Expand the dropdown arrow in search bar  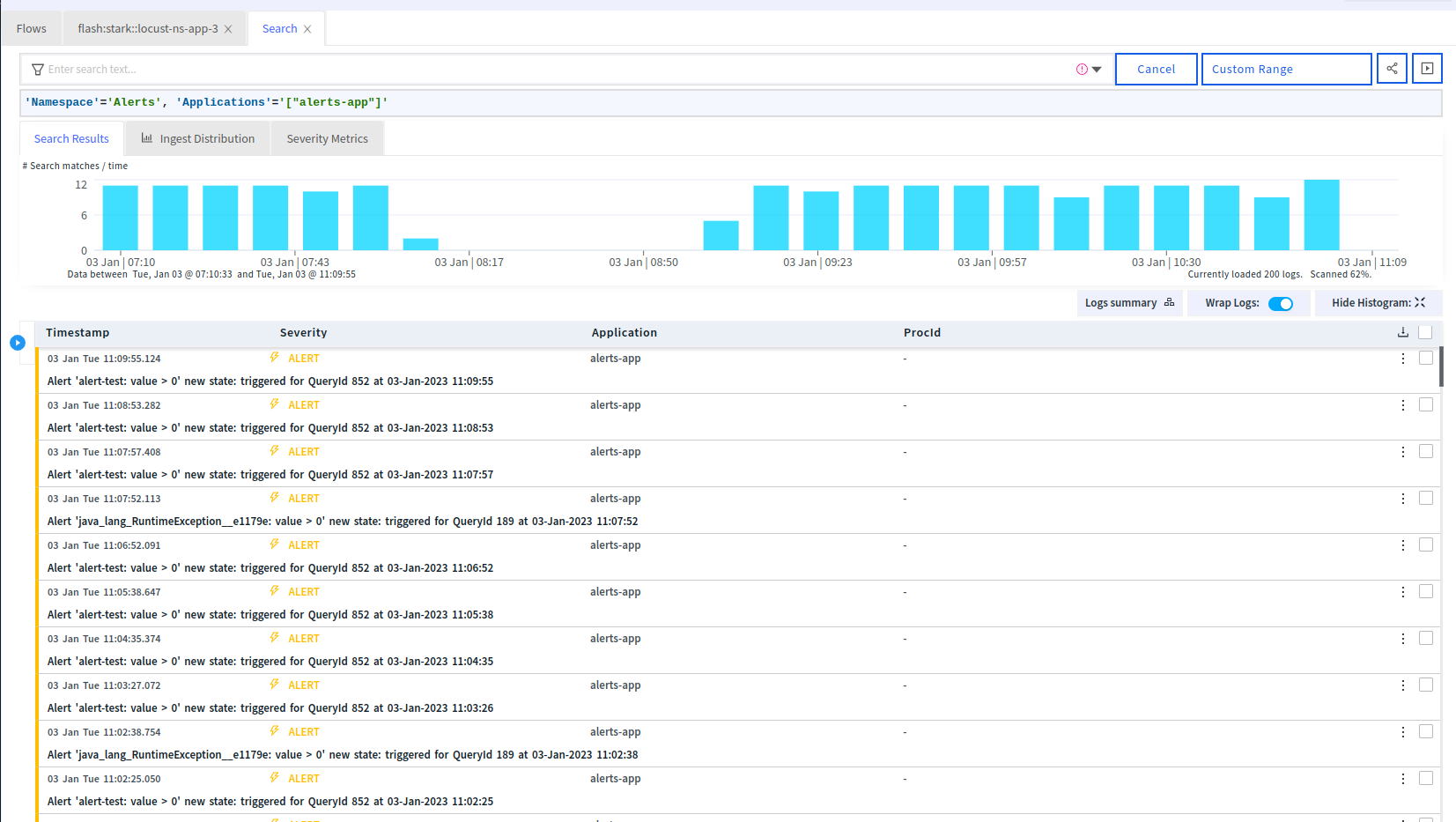tap(1097, 70)
